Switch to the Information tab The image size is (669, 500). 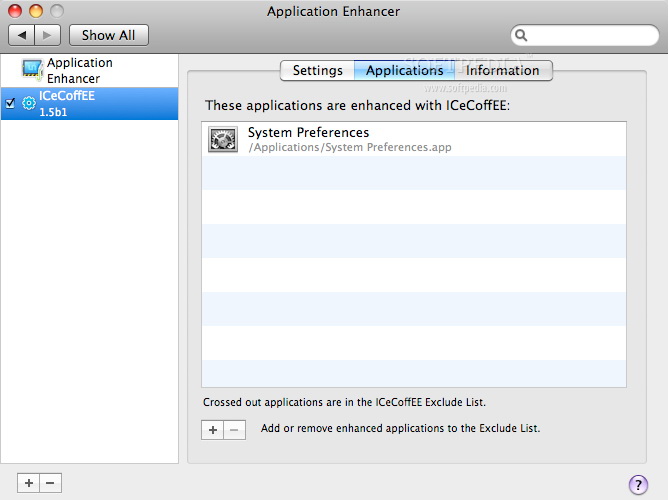(x=502, y=71)
